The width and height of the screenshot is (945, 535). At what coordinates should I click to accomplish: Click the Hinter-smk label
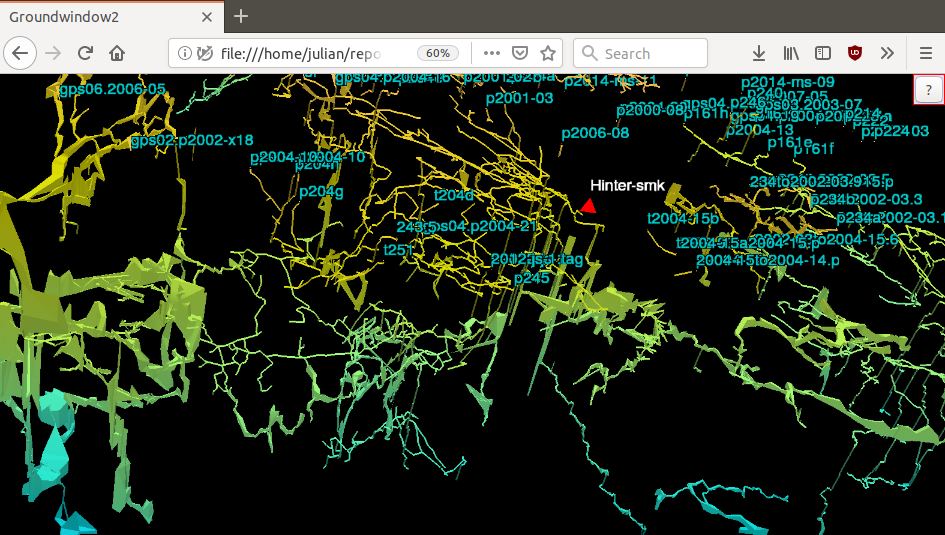(627, 186)
